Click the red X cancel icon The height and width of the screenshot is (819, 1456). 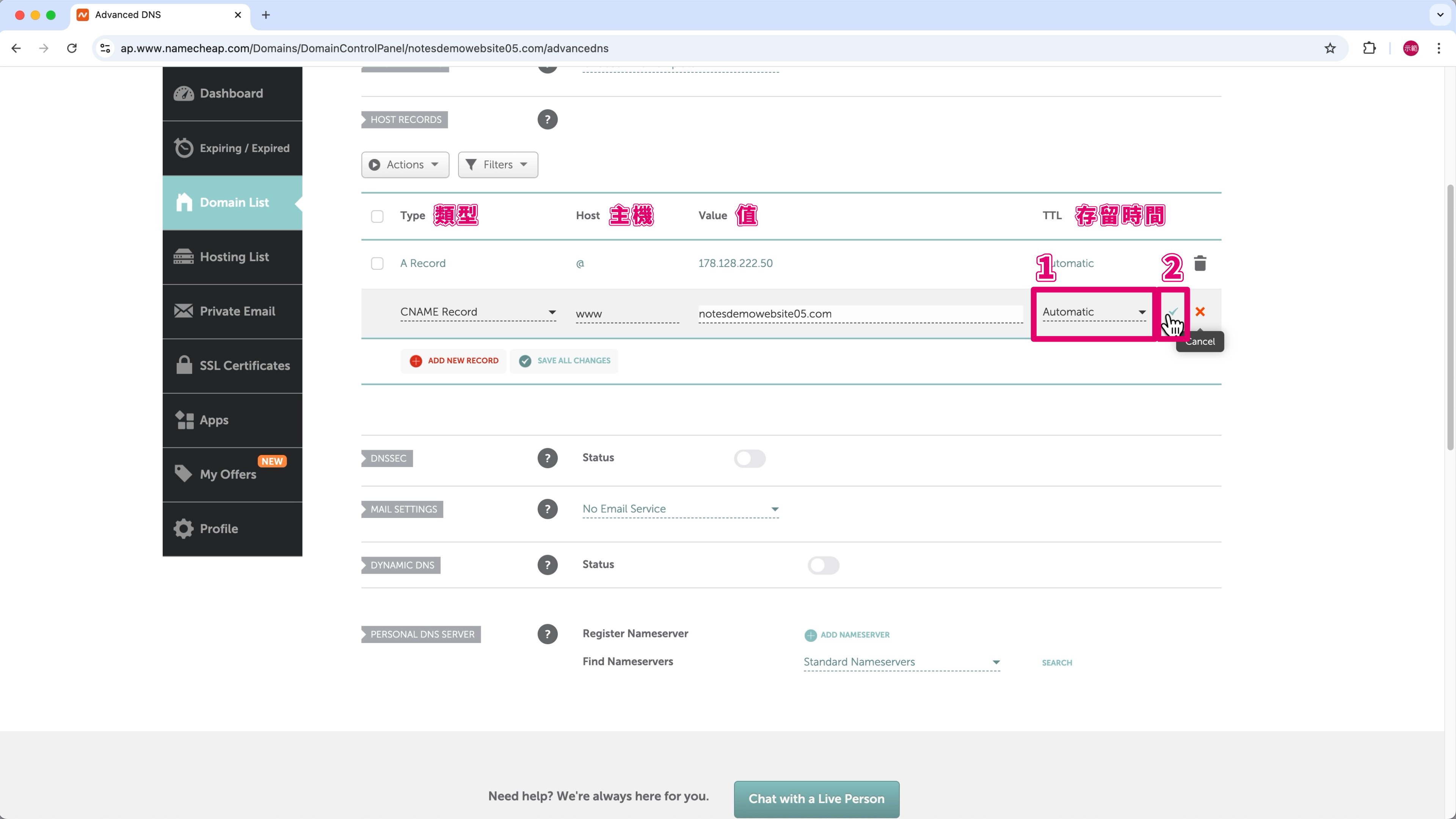tap(1200, 312)
